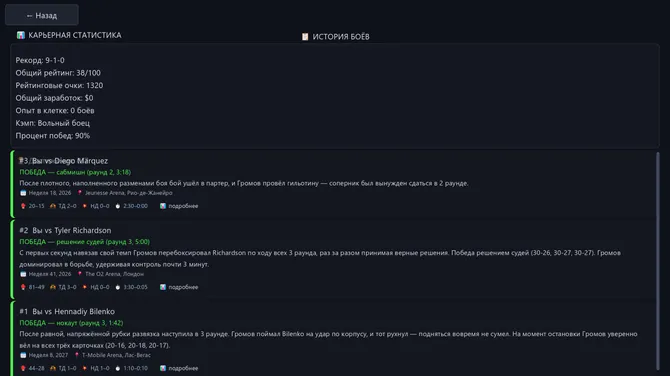Click the Неделя 8, 2027 date
The image size is (670, 376).
click(48, 355)
